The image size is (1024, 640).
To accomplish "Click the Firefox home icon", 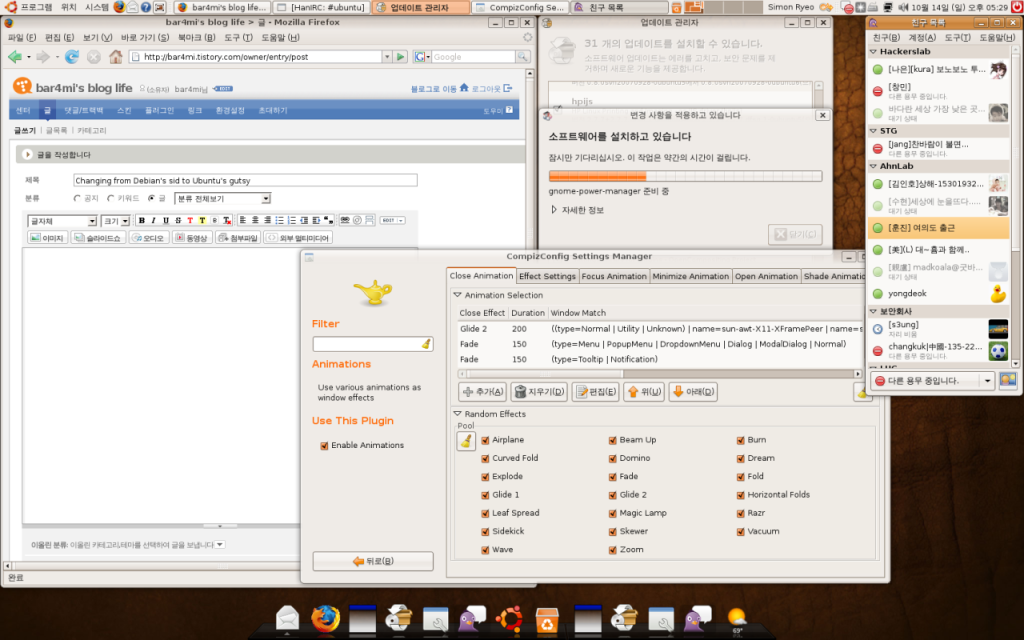I will [116, 57].
